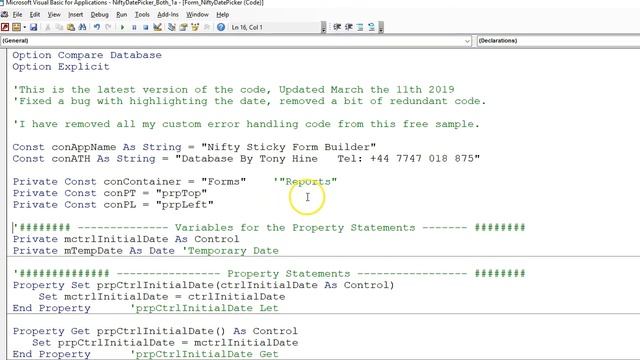
Task: Click the 'Option Compare Database' line
Action: point(87,55)
